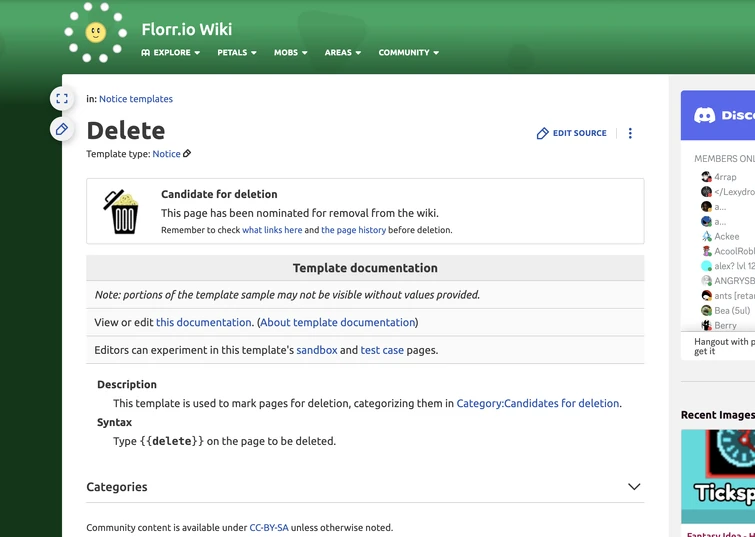Click the pencil icon beside Notice type
The width and height of the screenshot is (755, 537).
click(187, 154)
